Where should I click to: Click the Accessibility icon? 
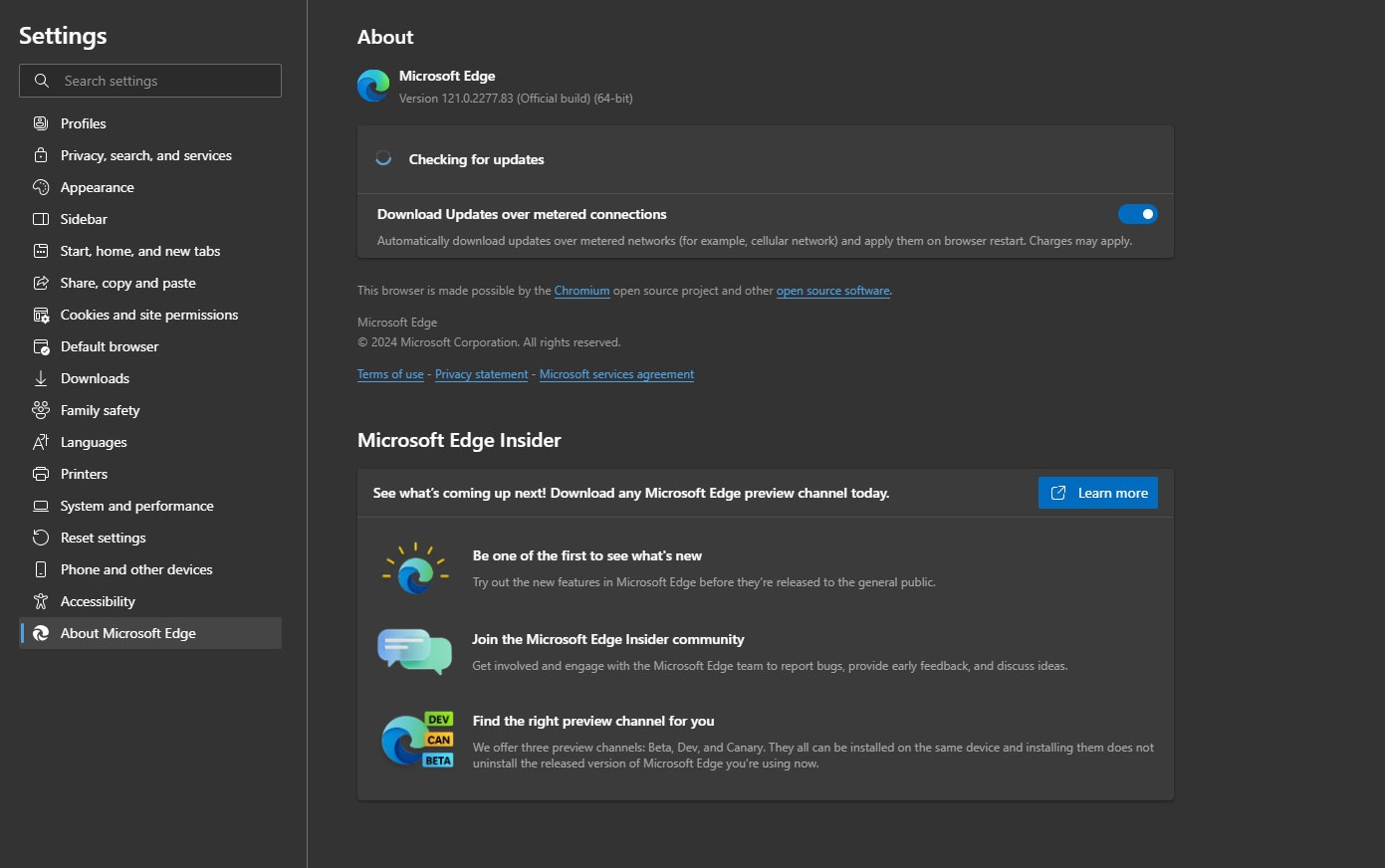point(40,601)
